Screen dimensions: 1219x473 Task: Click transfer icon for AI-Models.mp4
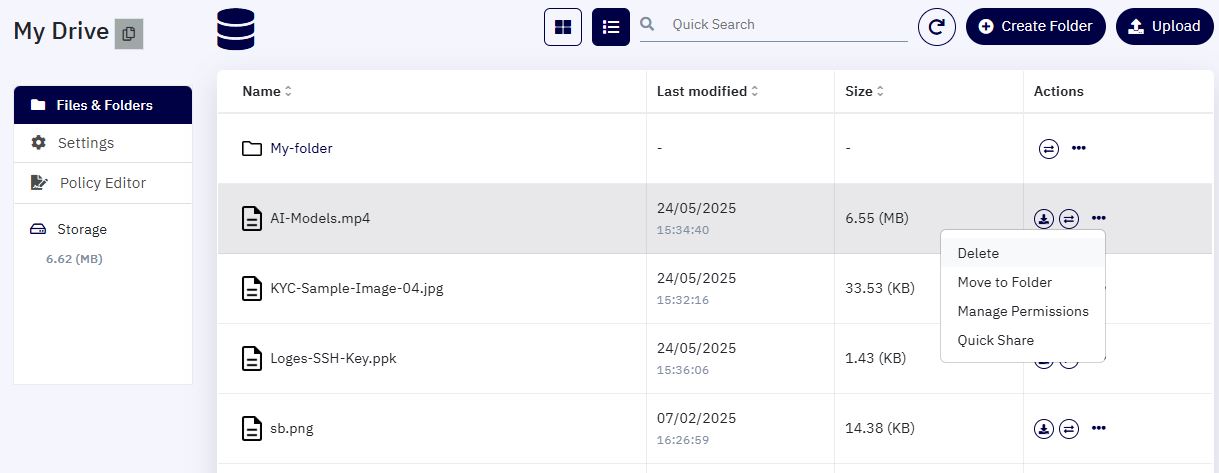(1069, 218)
